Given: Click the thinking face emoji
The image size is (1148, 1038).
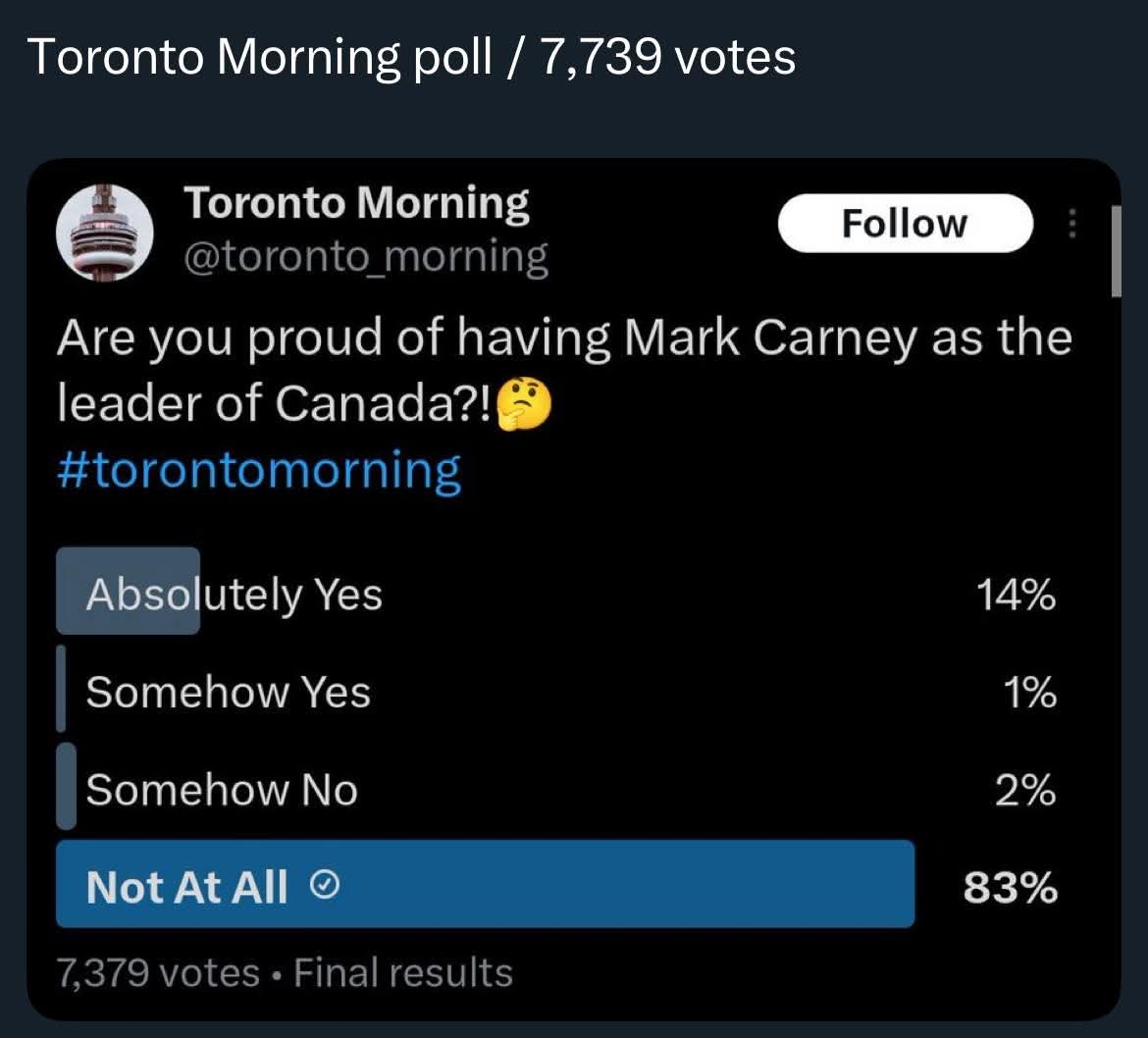Looking at the screenshot, I should click(525, 405).
